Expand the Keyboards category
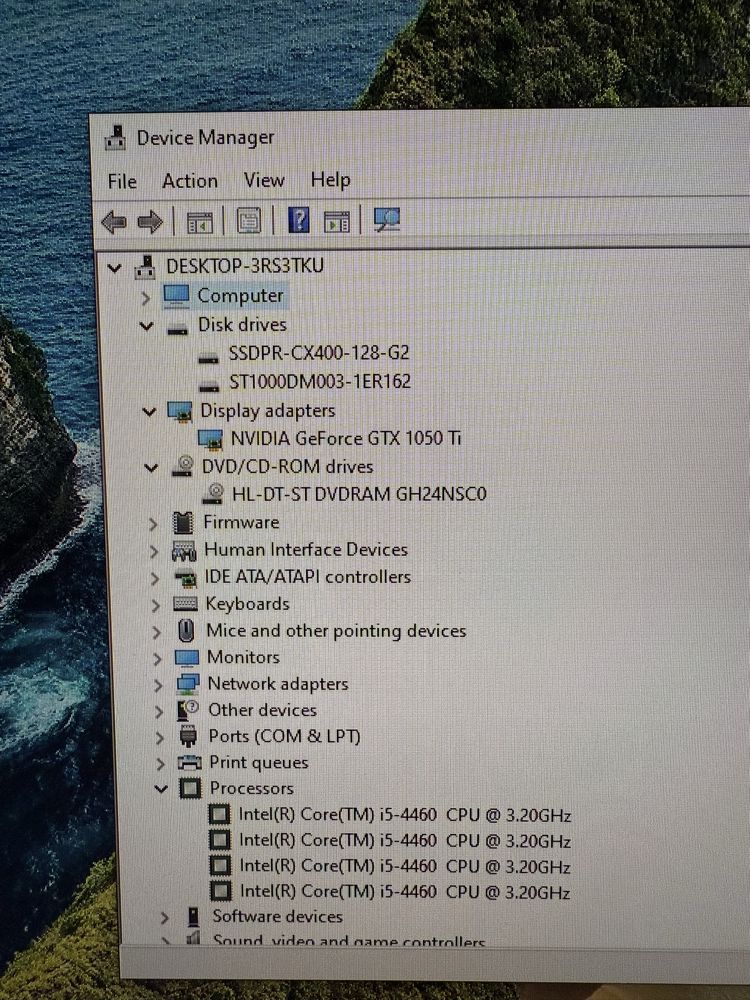Screen dimensions: 750x1000 (156, 605)
